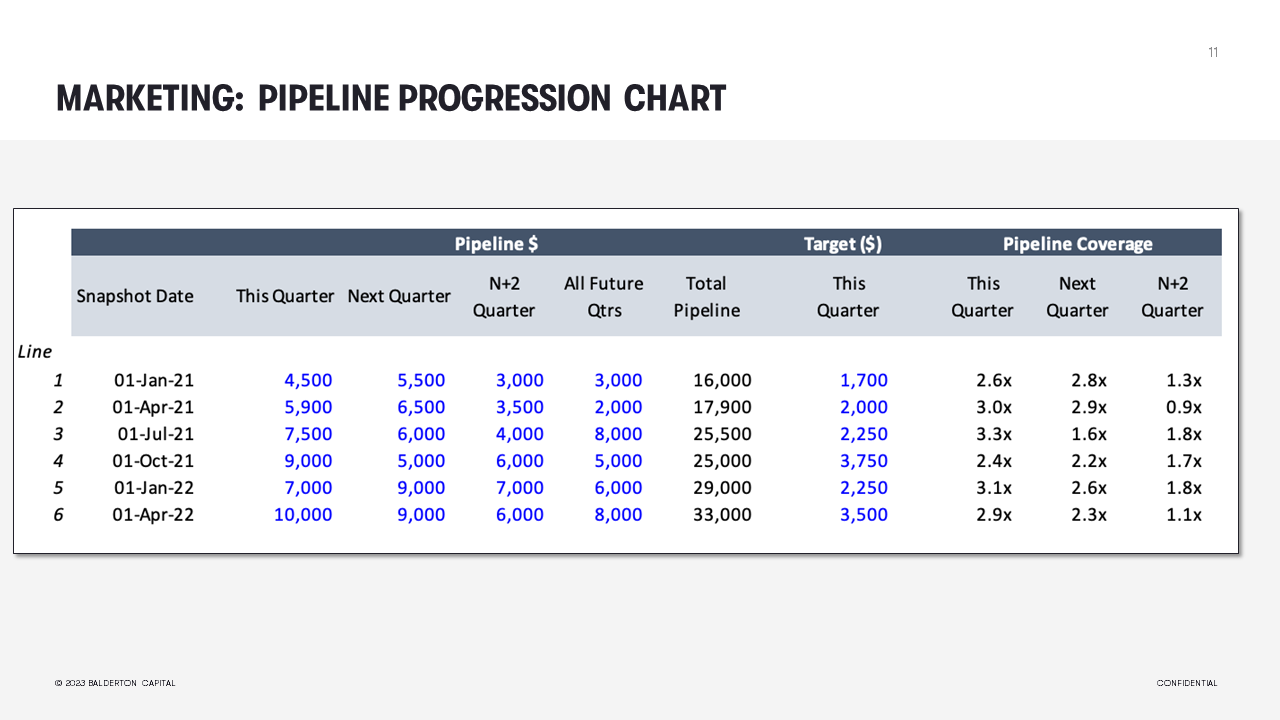1280x720 pixels.
Task: Click the Total Pipeline column header
Action: (x=707, y=296)
